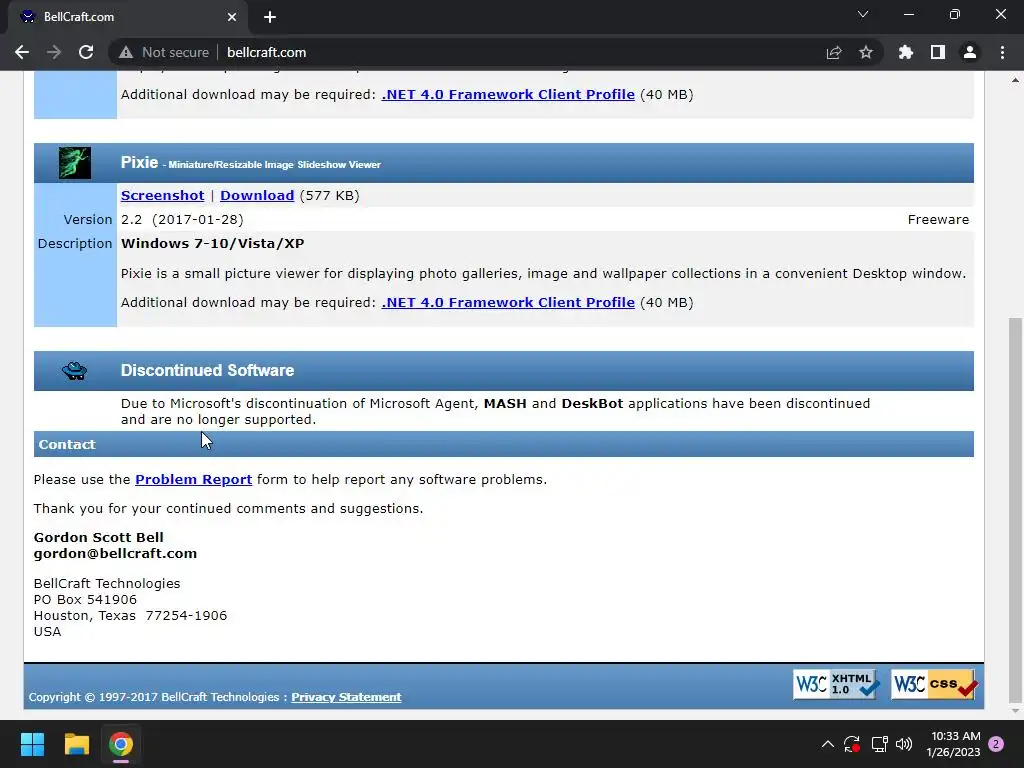Open the top .NET 4.0 Framework link
This screenshot has width=1024, height=768.
pyautogui.click(x=508, y=94)
